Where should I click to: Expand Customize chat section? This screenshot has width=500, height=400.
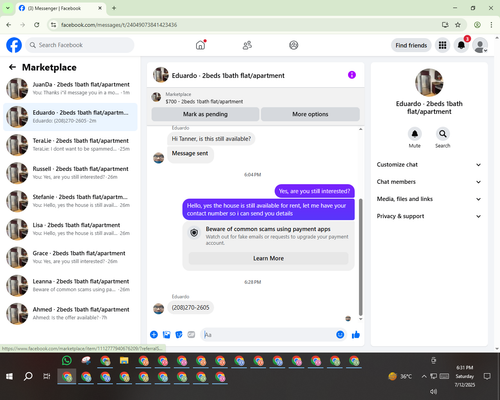tap(429, 165)
